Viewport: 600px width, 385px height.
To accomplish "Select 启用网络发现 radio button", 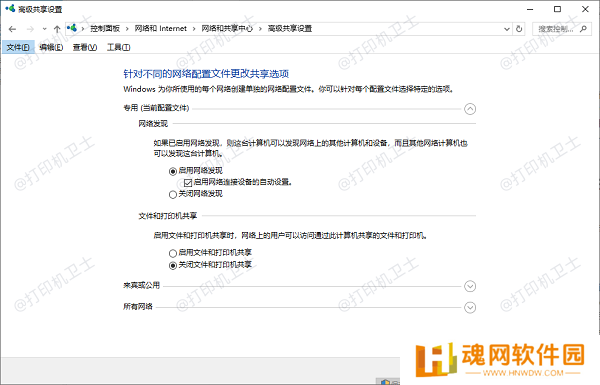I will click(x=173, y=171).
